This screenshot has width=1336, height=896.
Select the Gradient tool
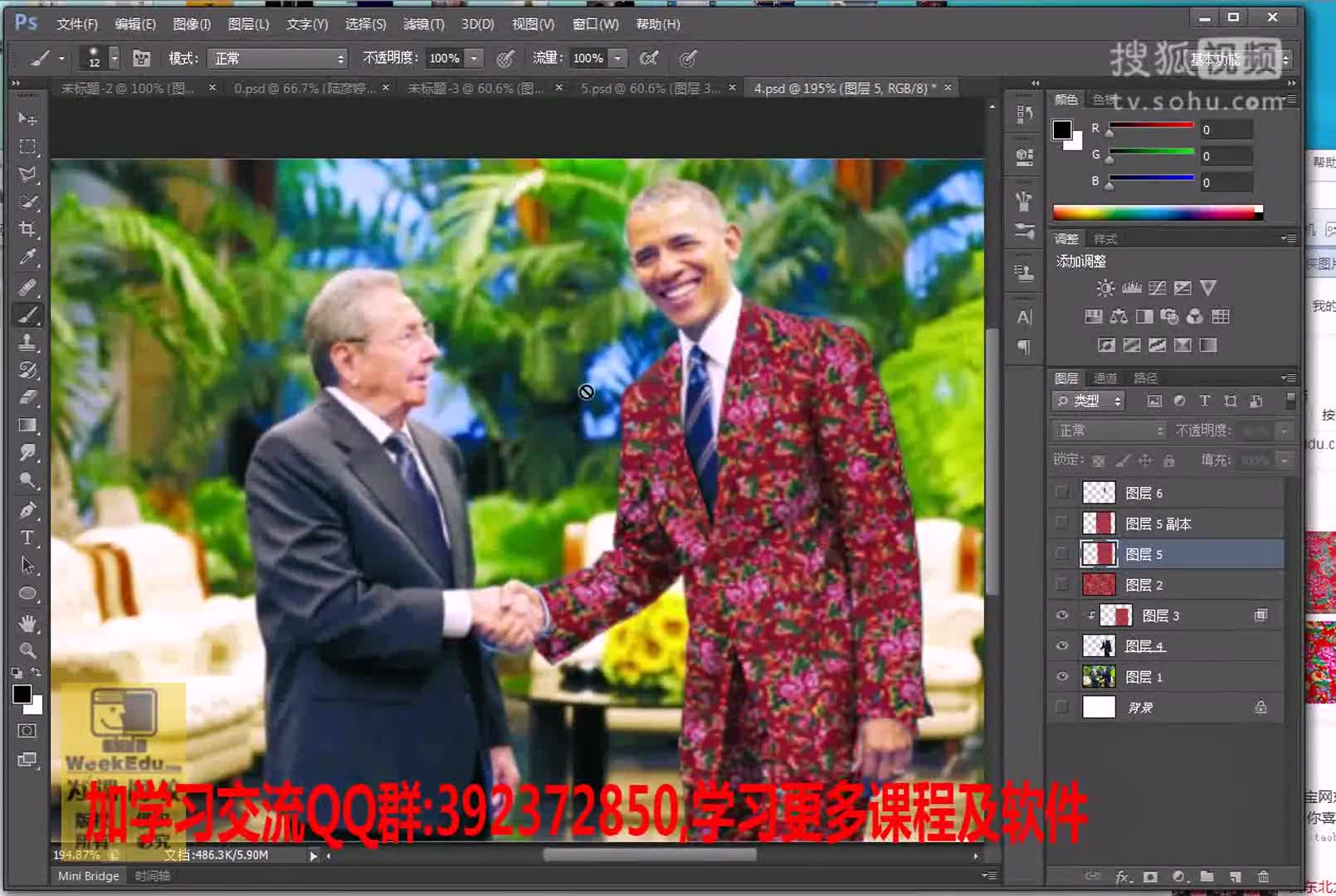point(27,426)
